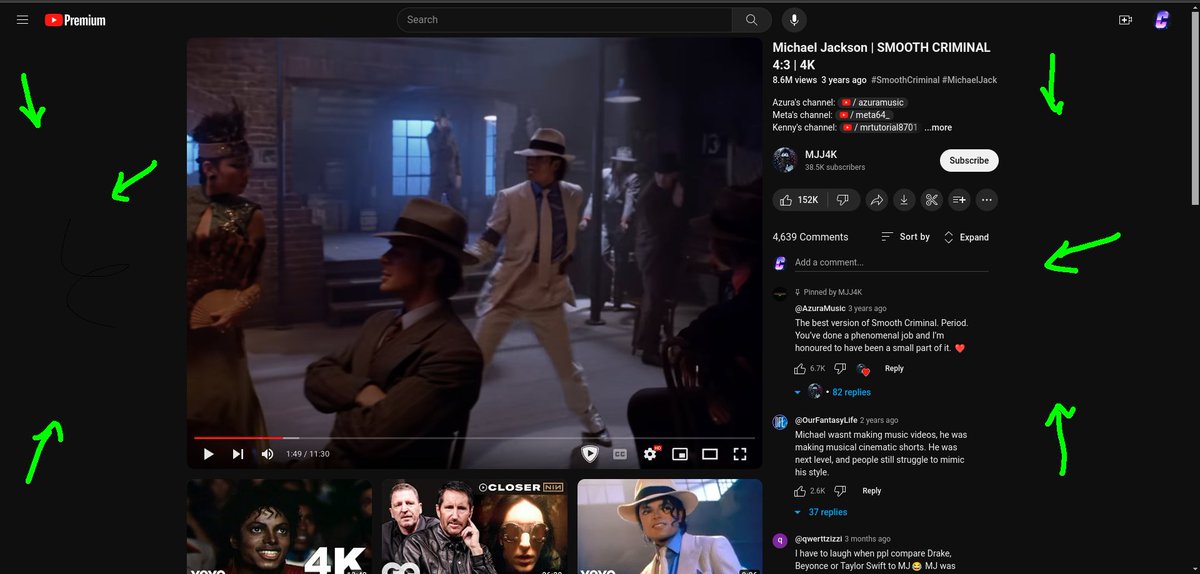Download the video

pos(904,200)
